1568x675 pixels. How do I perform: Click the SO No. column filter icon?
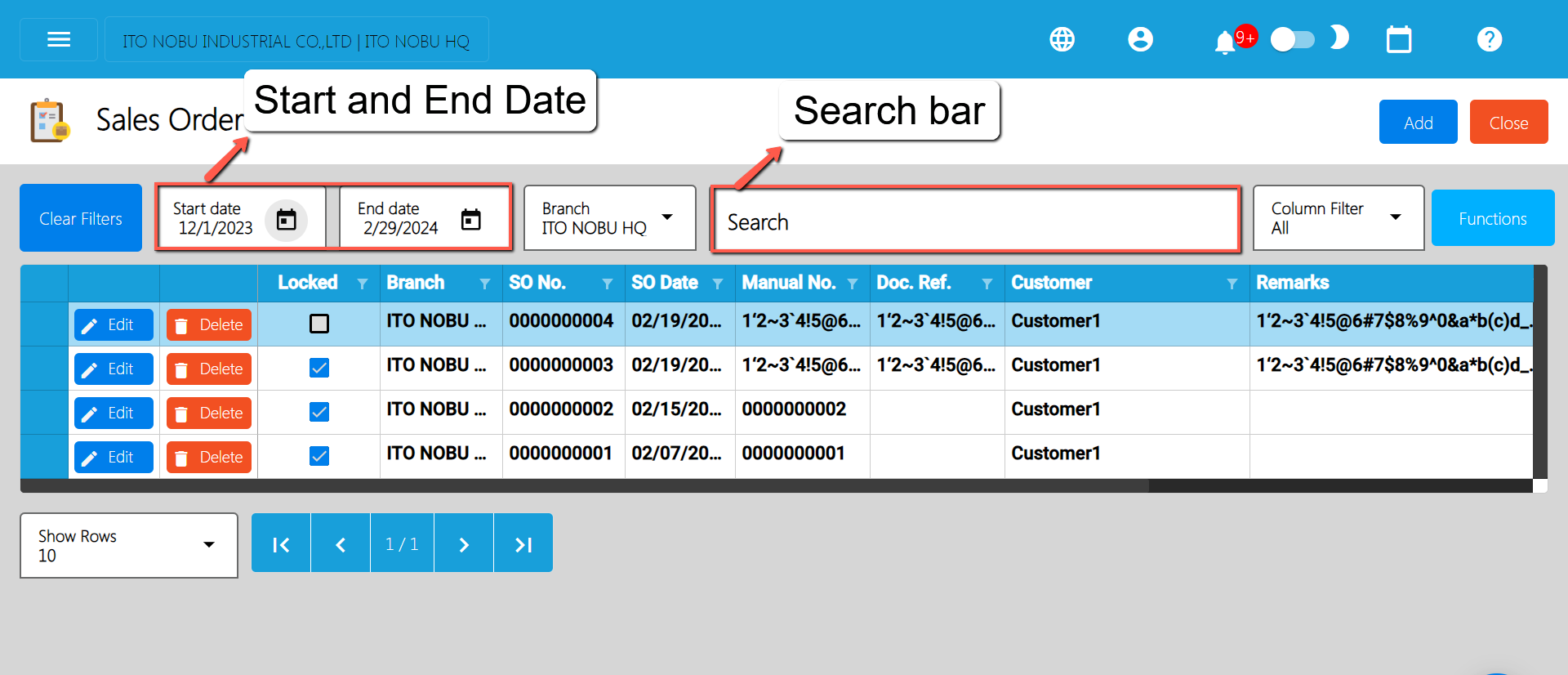(607, 284)
